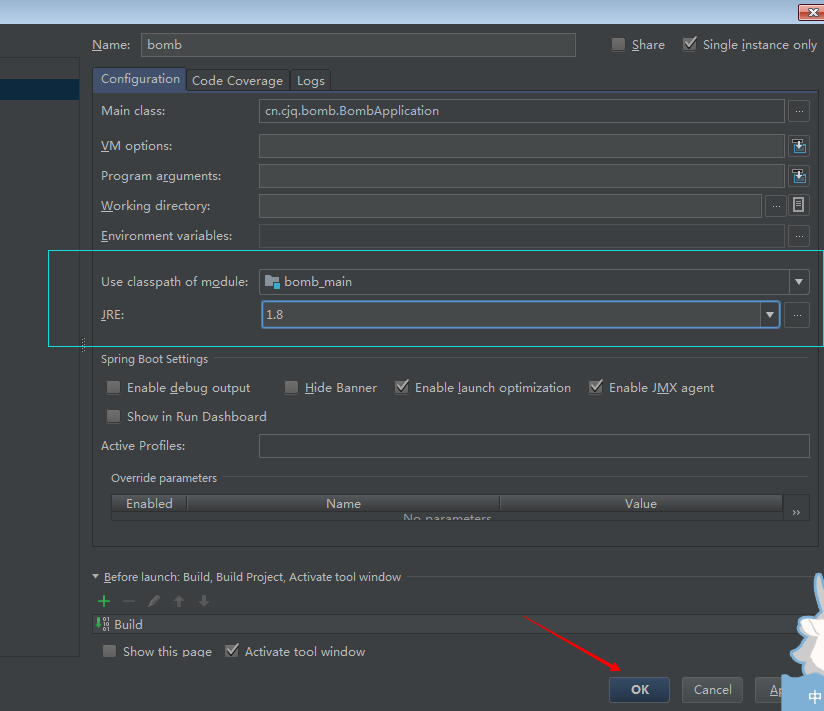Click the Cancel button
Screen dimensions: 824x711
(x=713, y=690)
